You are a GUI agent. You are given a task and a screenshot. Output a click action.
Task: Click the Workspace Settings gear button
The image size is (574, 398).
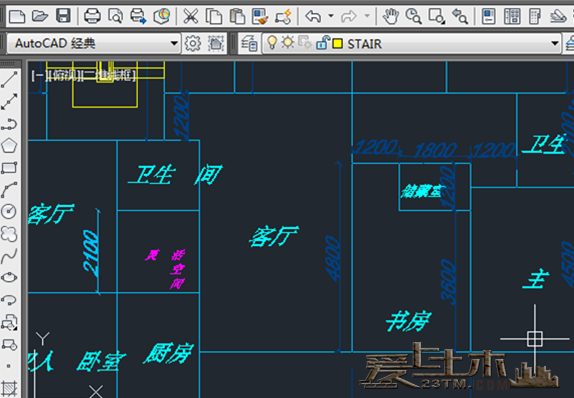pyautogui.click(x=193, y=44)
